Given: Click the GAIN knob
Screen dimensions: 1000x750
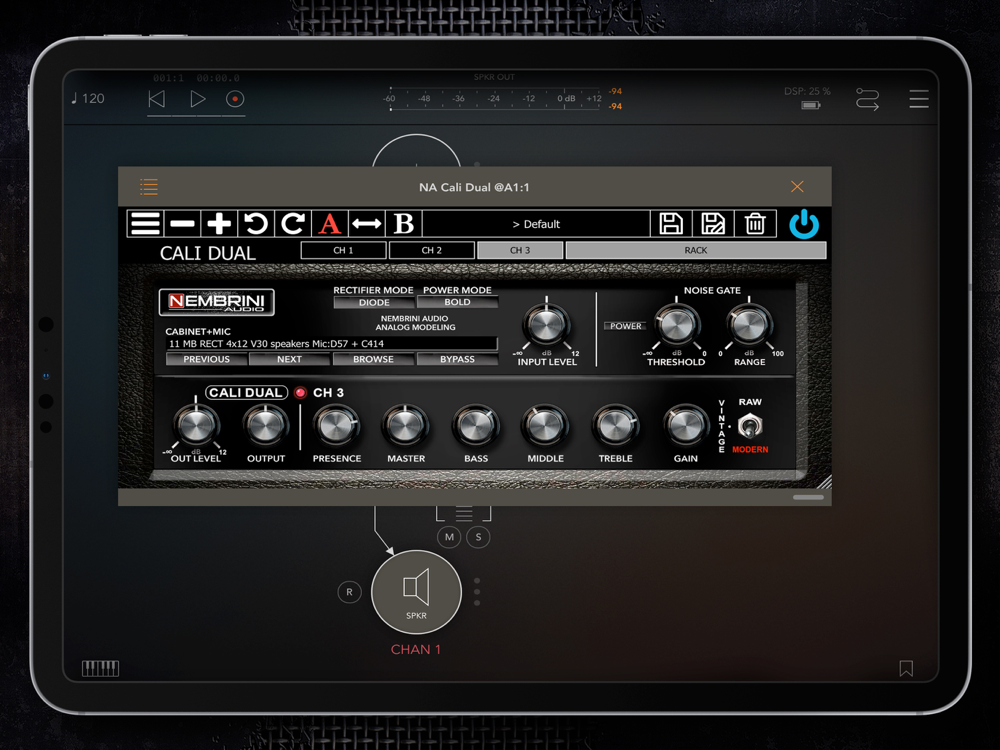Looking at the screenshot, I should 686,426.
